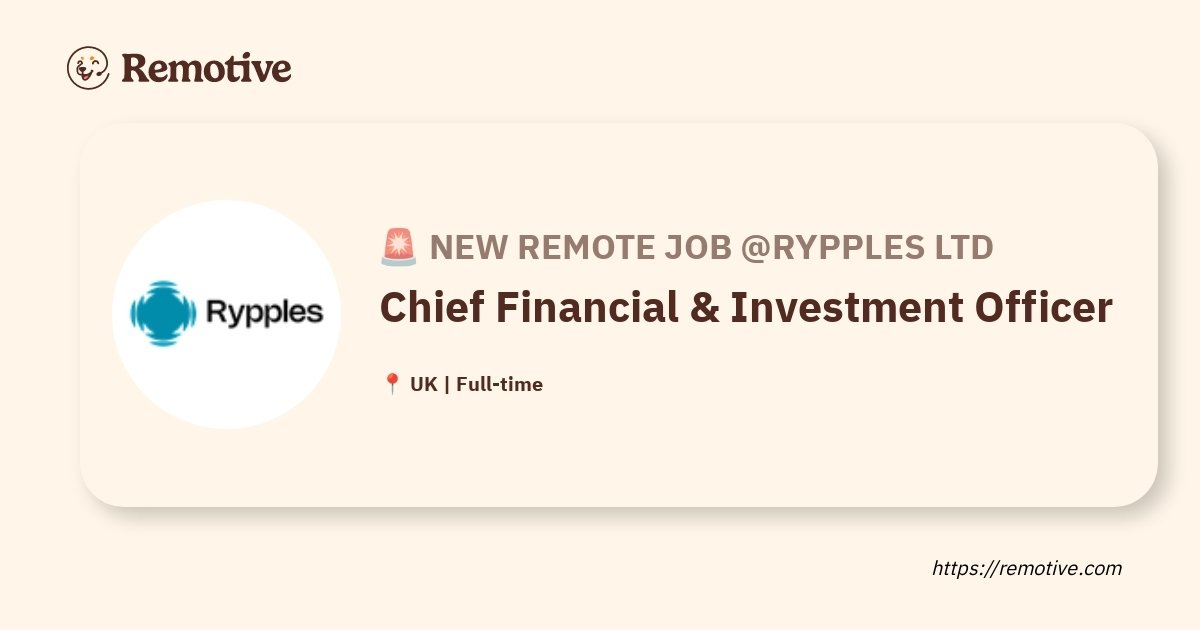
Task: Click the blue Rypples ripple symbol
Action: 163,314
